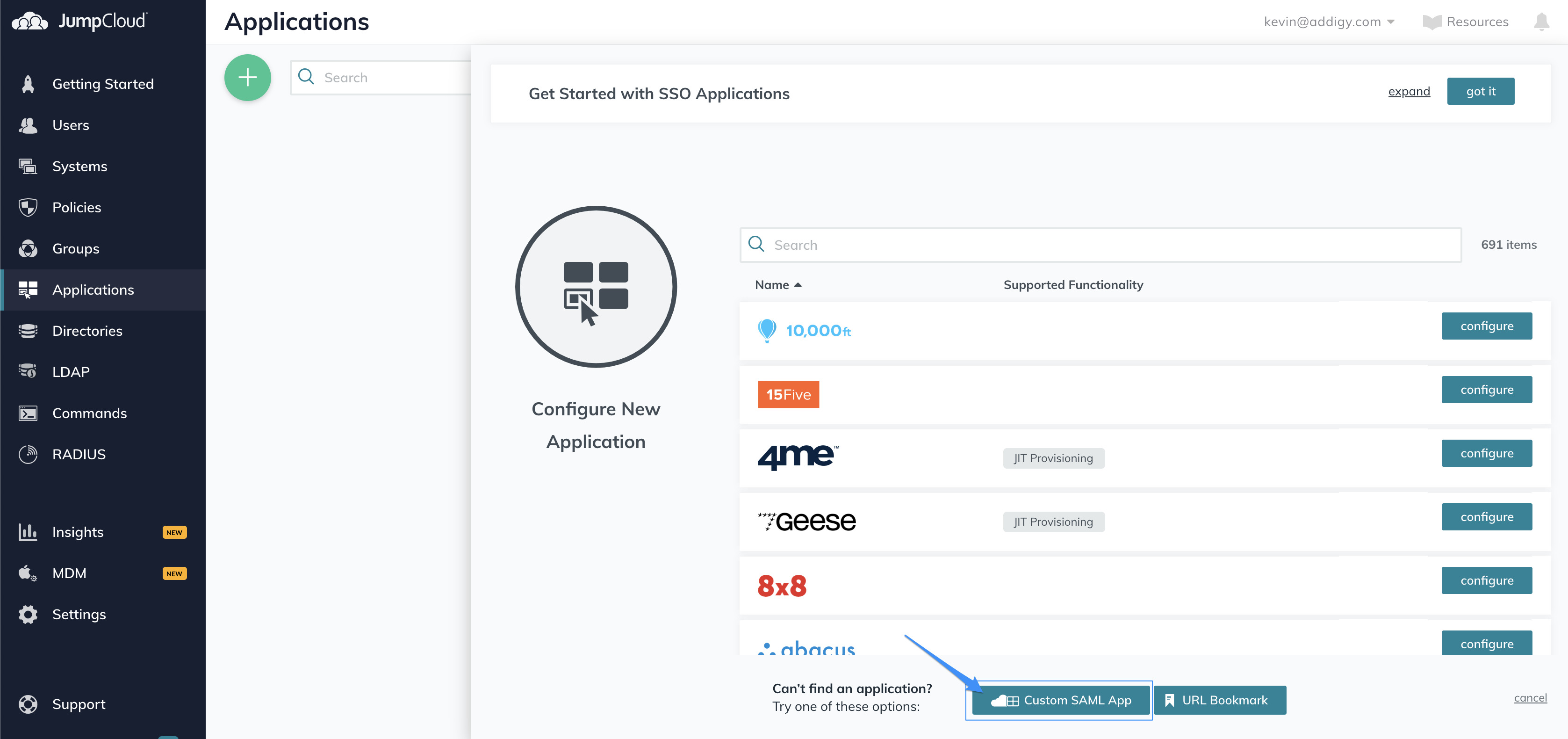Image resolution: width=1568 pixels, height=739 pixels.
Task: Click the expand link
Action: (1409, 91)
